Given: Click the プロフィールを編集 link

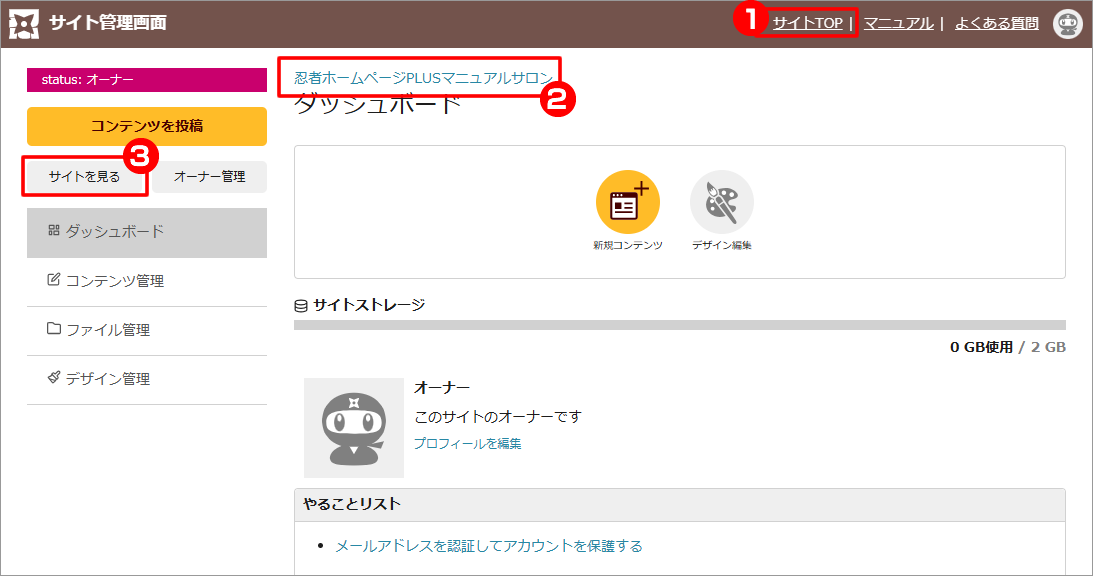Looking at the screenshot, I should tap(467, 443).
